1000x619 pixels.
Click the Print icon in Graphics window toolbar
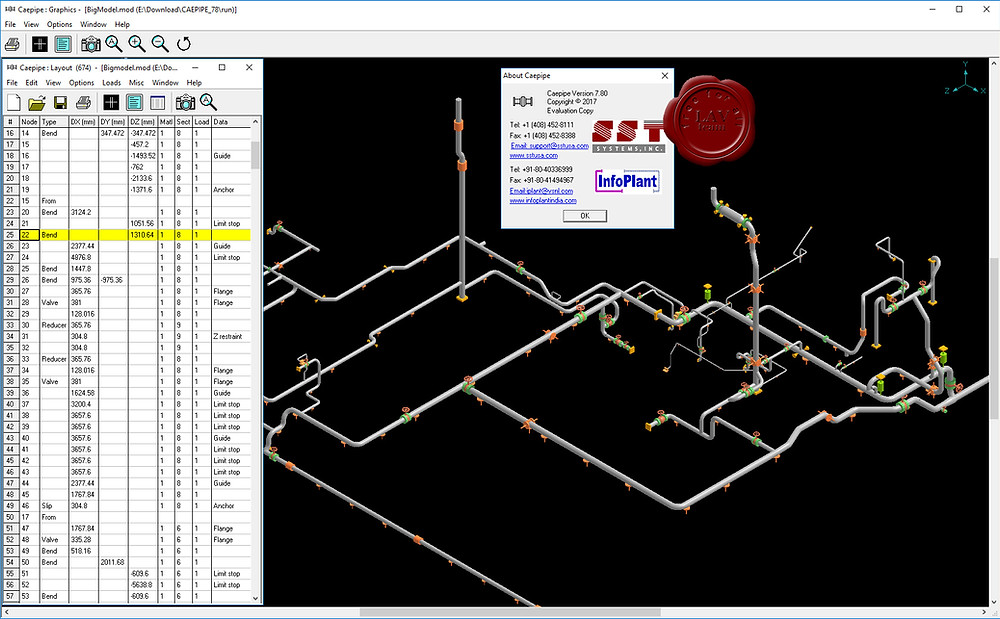[x=12, y=44]
